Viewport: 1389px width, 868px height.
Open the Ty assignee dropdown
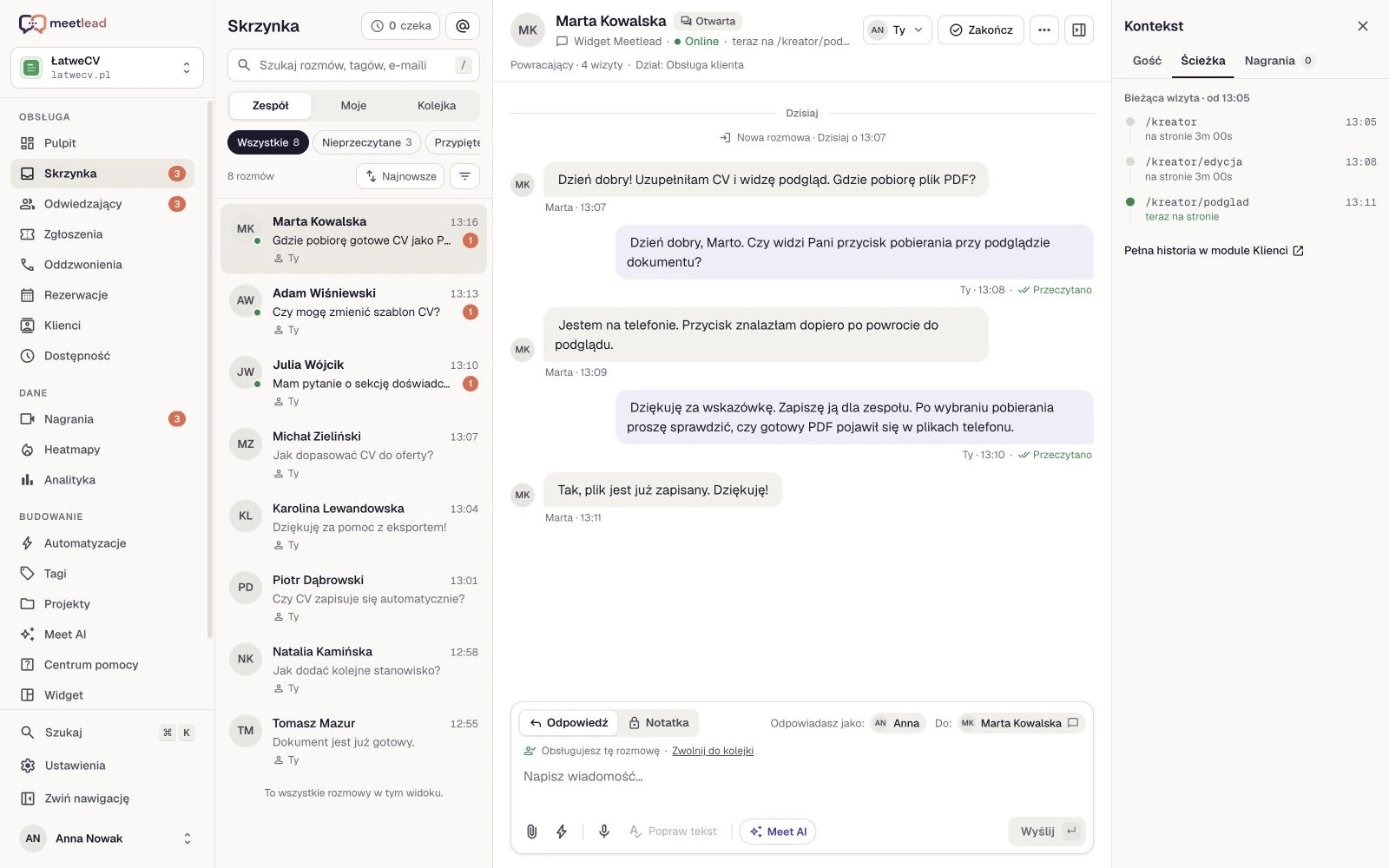[x=898, y=30]
